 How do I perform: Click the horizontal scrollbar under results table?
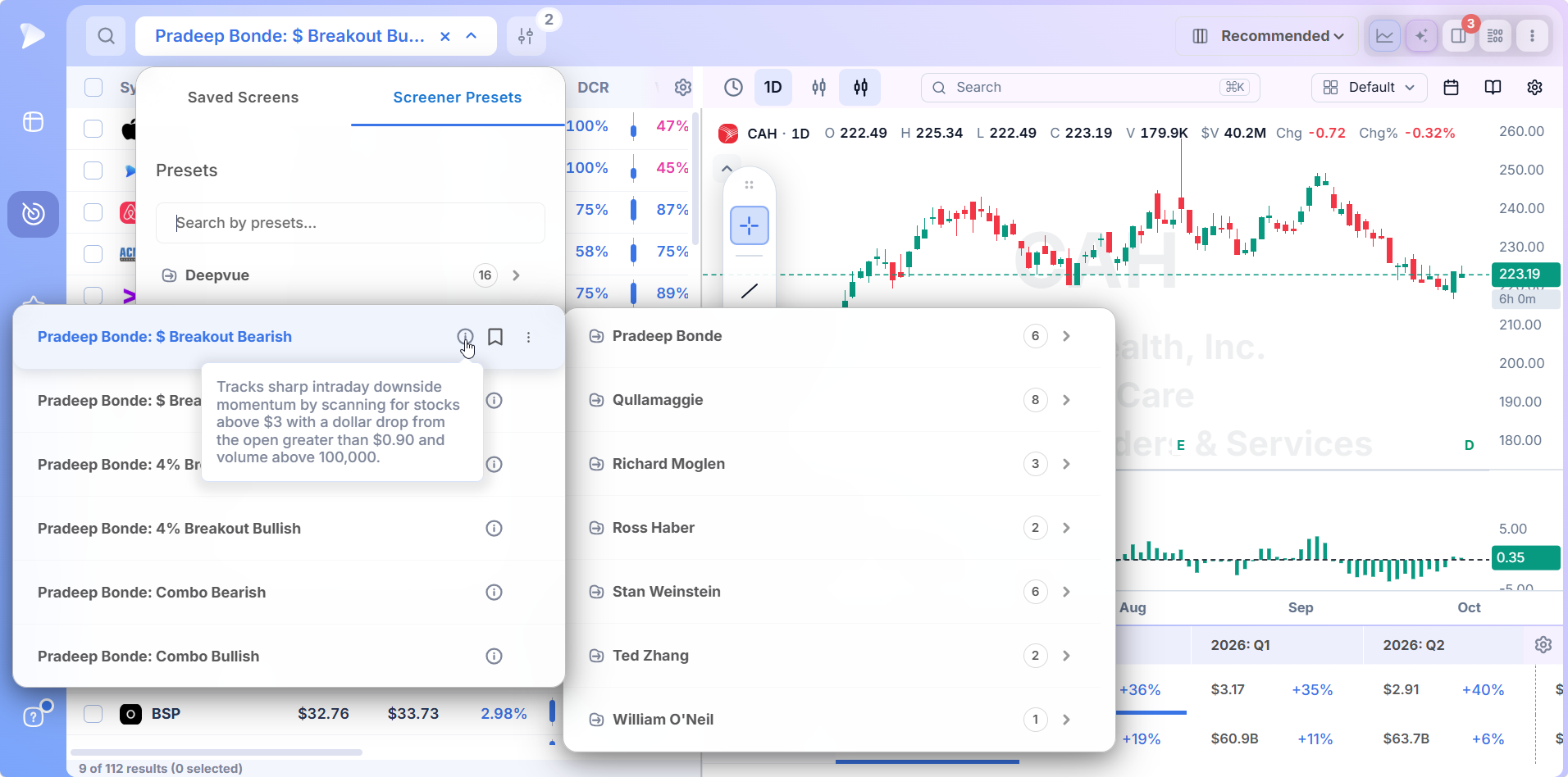click(x=217, y=752)
